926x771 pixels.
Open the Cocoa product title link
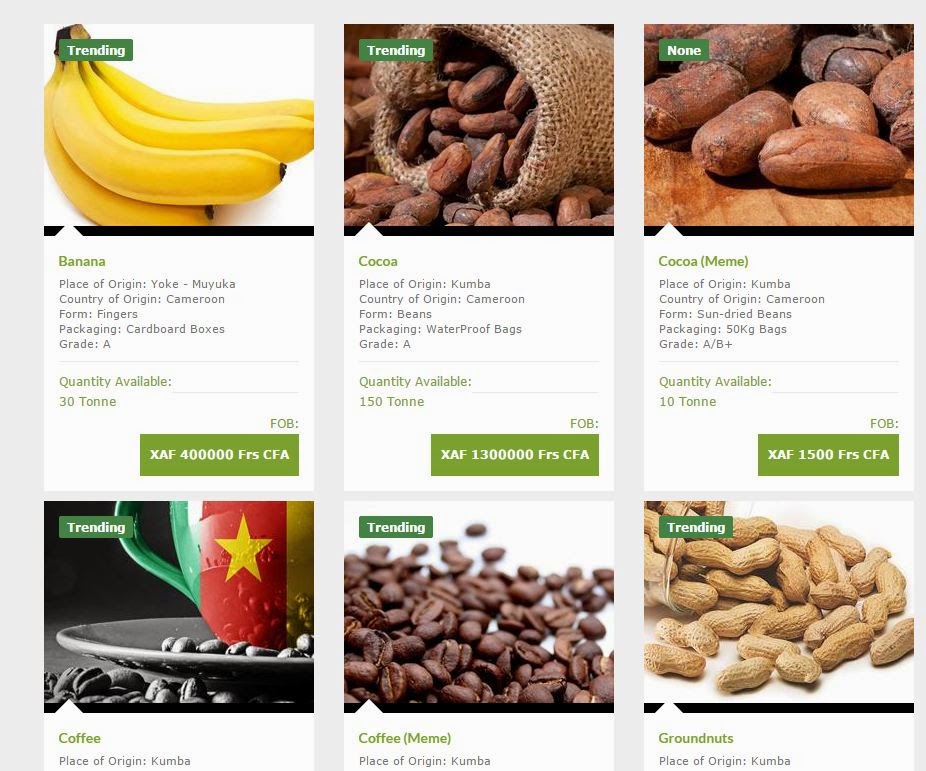(x=378, y=261)
